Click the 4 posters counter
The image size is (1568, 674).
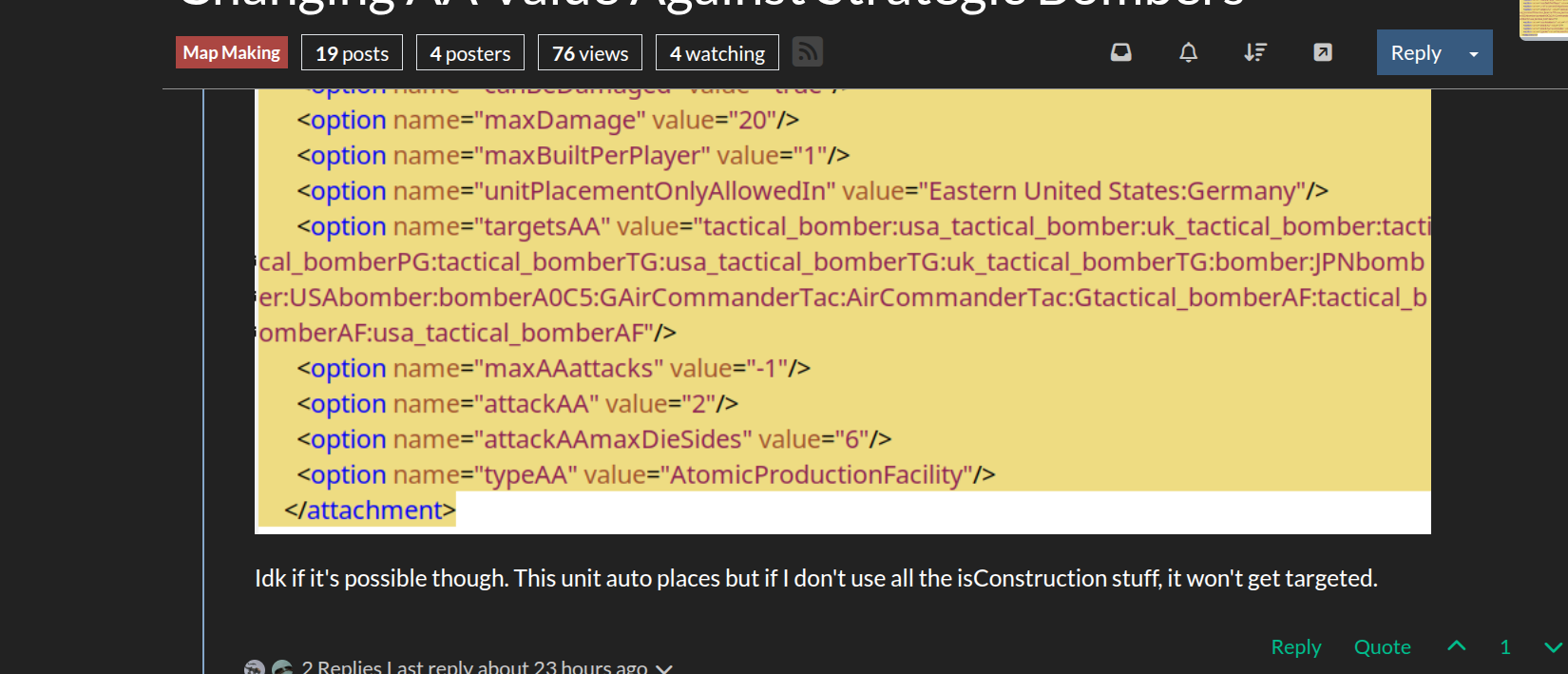(470, 53)
